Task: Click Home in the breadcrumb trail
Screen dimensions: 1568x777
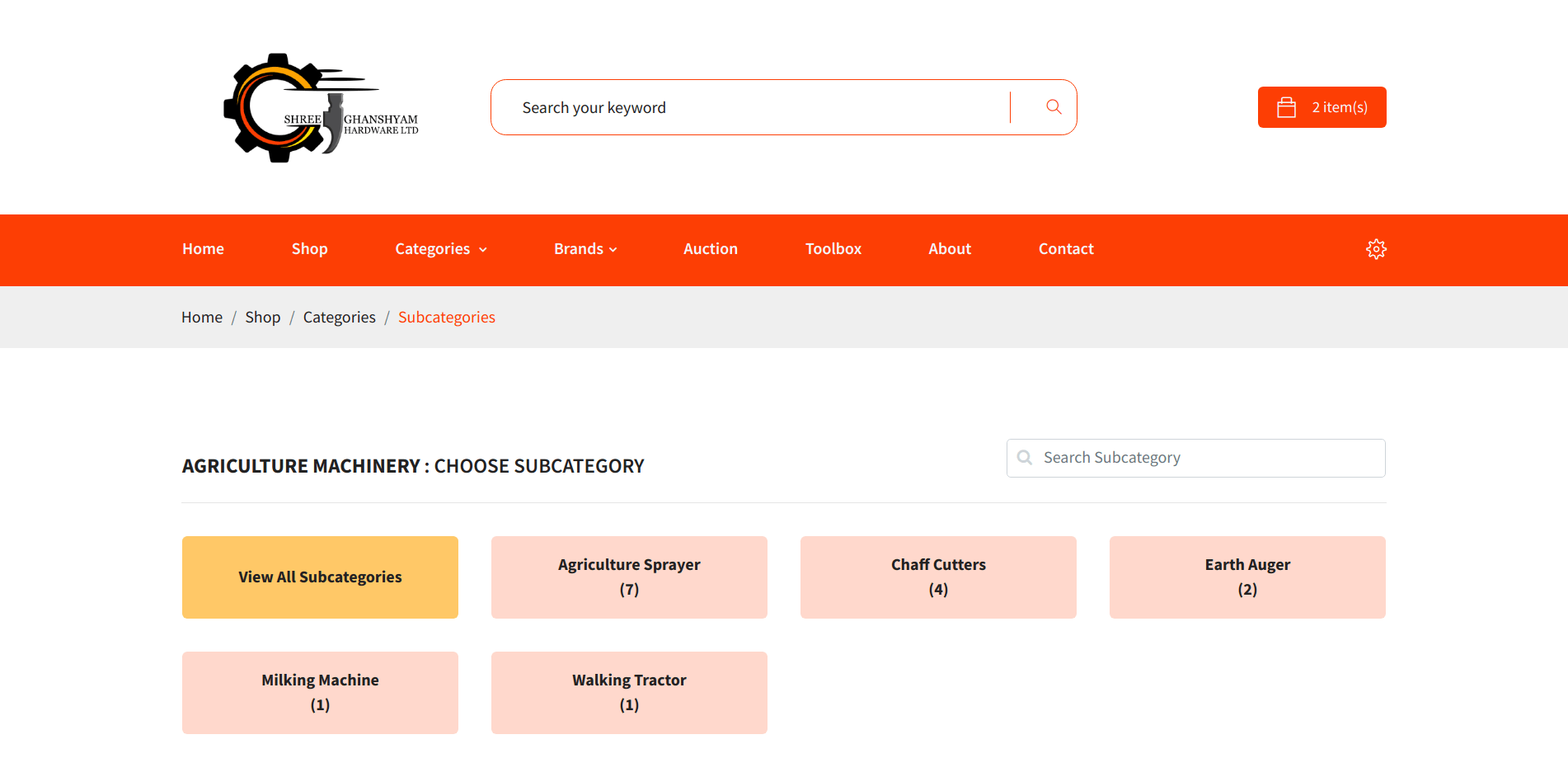Action: (x=201, y=317)
